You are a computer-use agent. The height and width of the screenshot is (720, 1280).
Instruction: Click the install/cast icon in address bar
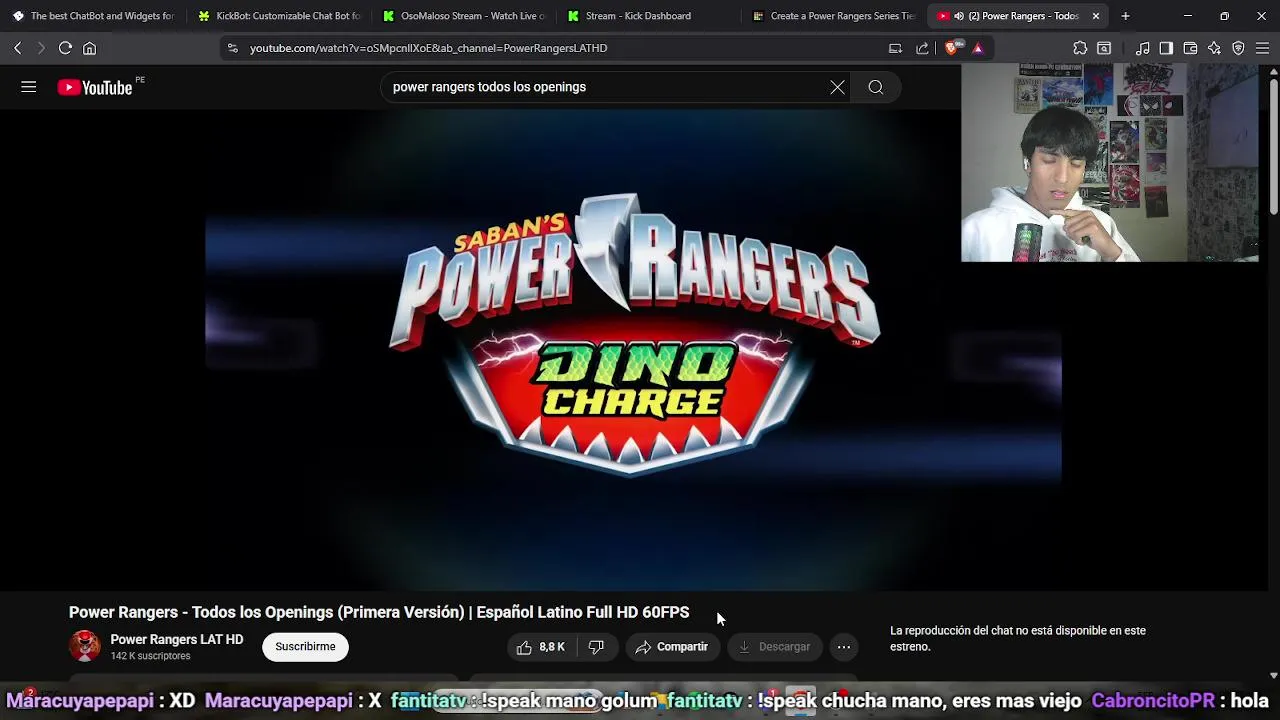tap(895, 48)
